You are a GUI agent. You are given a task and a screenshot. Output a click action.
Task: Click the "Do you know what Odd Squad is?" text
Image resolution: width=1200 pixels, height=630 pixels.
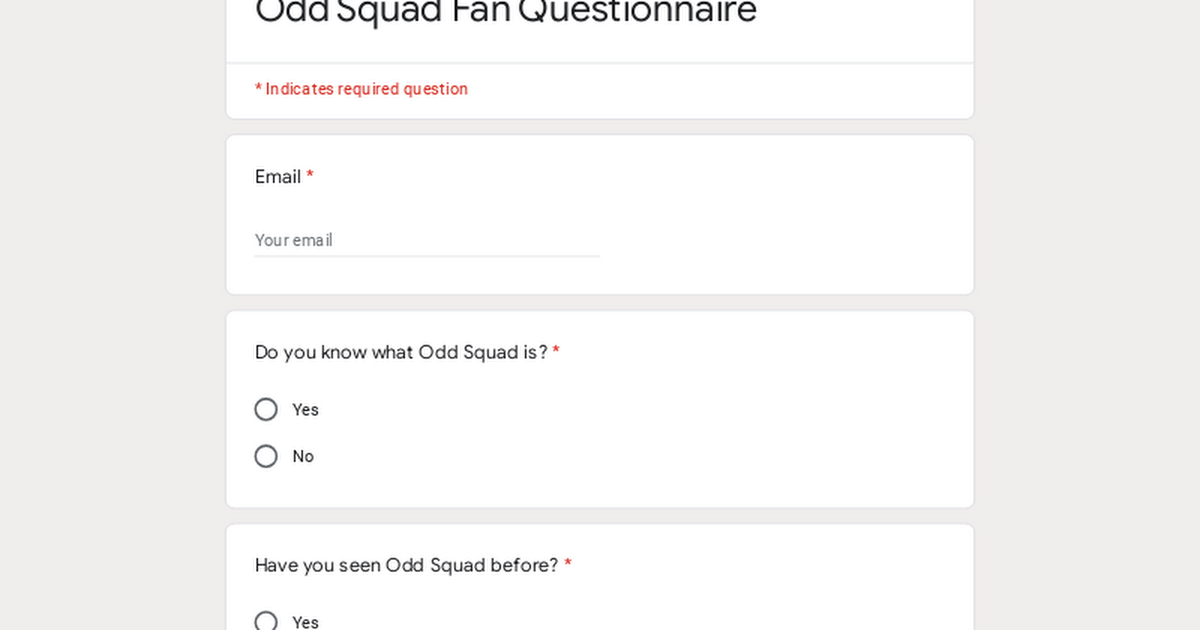click(x=401, y=352)
